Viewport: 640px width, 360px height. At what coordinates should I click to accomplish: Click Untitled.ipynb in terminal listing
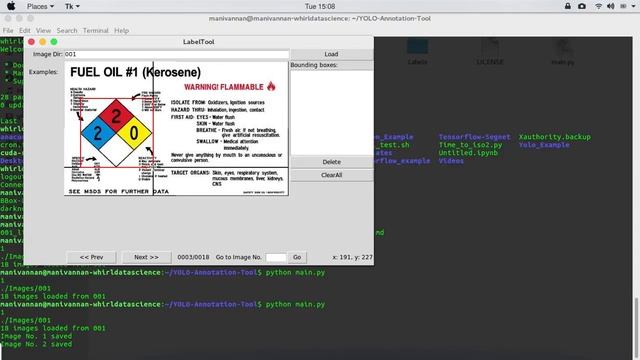(468, 153)
